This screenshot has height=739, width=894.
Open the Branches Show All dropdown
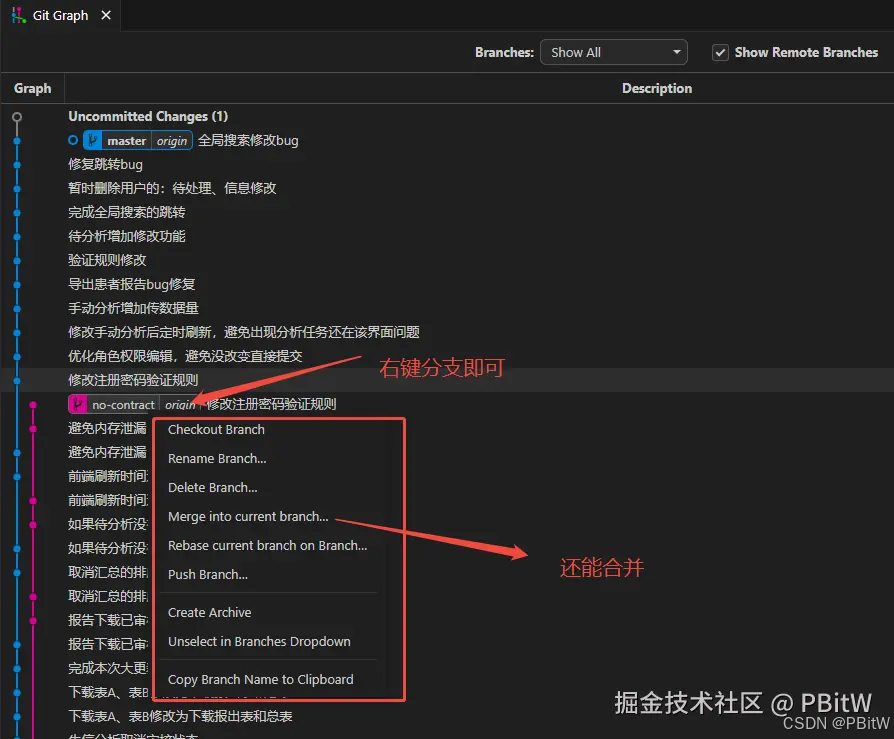[x=613, y=52]
